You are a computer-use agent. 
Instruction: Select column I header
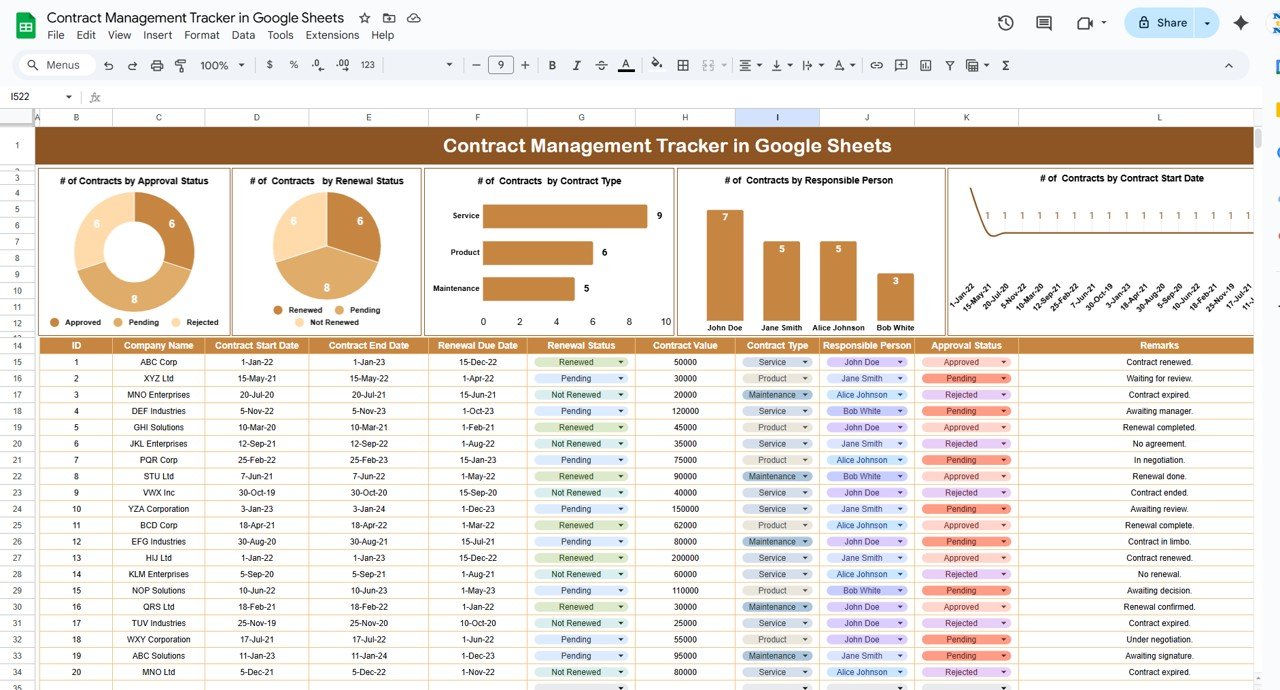pos(777,118)
